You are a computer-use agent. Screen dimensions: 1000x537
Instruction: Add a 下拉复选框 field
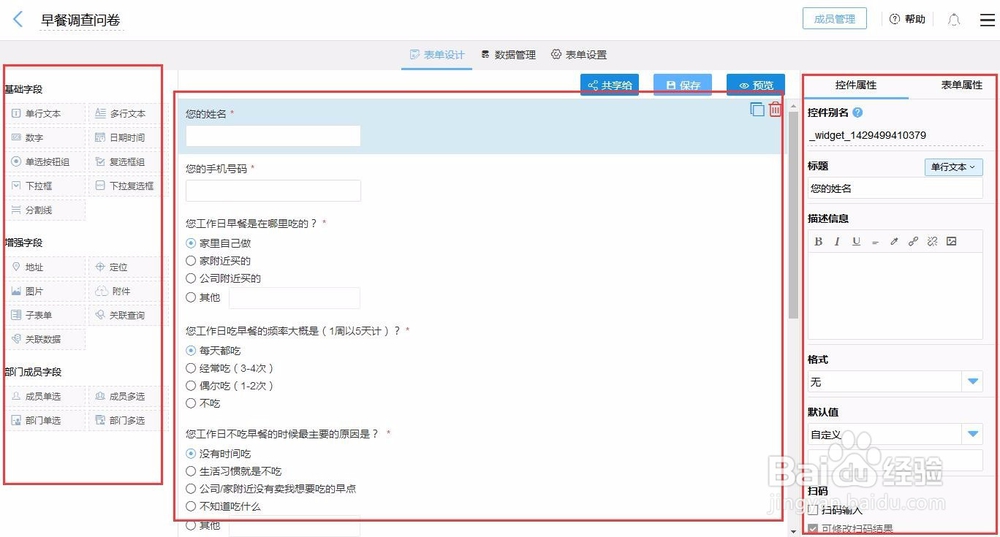point(126,186)
